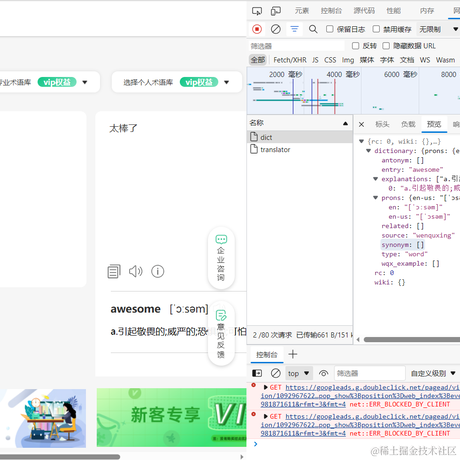Open 负载 request detail tab

[x=408, y=124]
